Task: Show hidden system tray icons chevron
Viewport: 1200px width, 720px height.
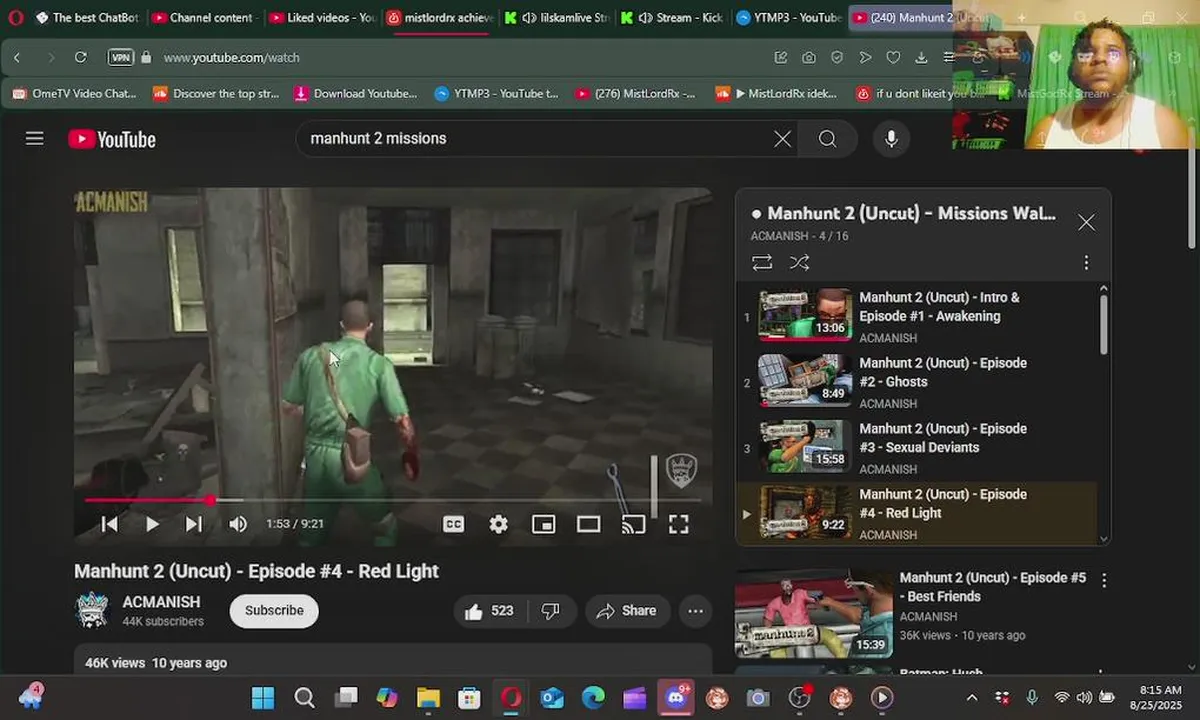Action: click(972, 697)
